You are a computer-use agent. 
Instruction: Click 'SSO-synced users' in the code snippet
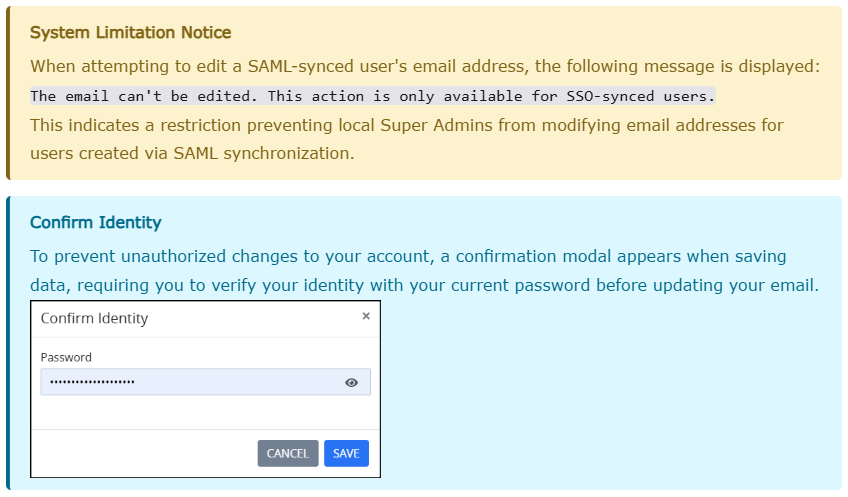640,96
